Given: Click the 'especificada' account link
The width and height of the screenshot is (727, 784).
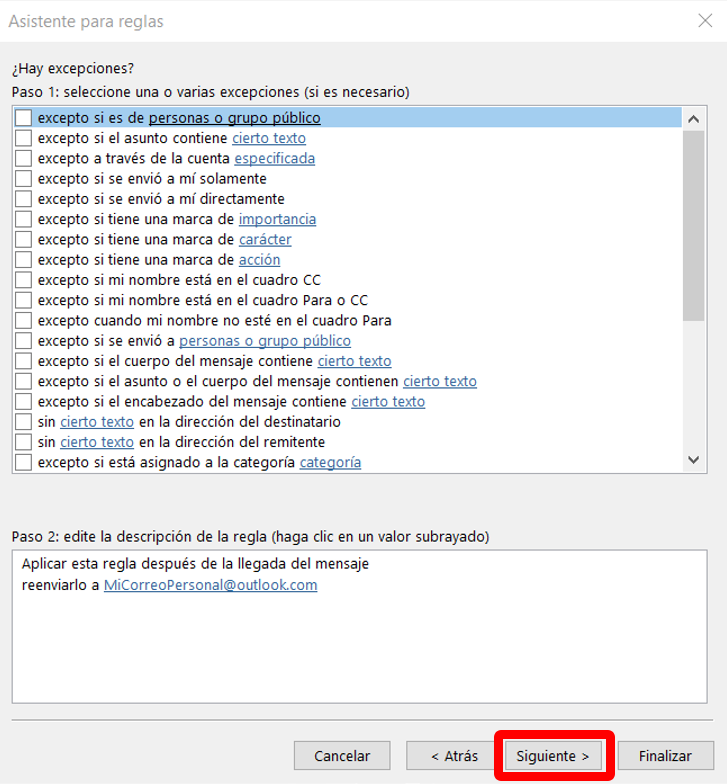Looking at the screenshot, I should click(x=274, y=158).
